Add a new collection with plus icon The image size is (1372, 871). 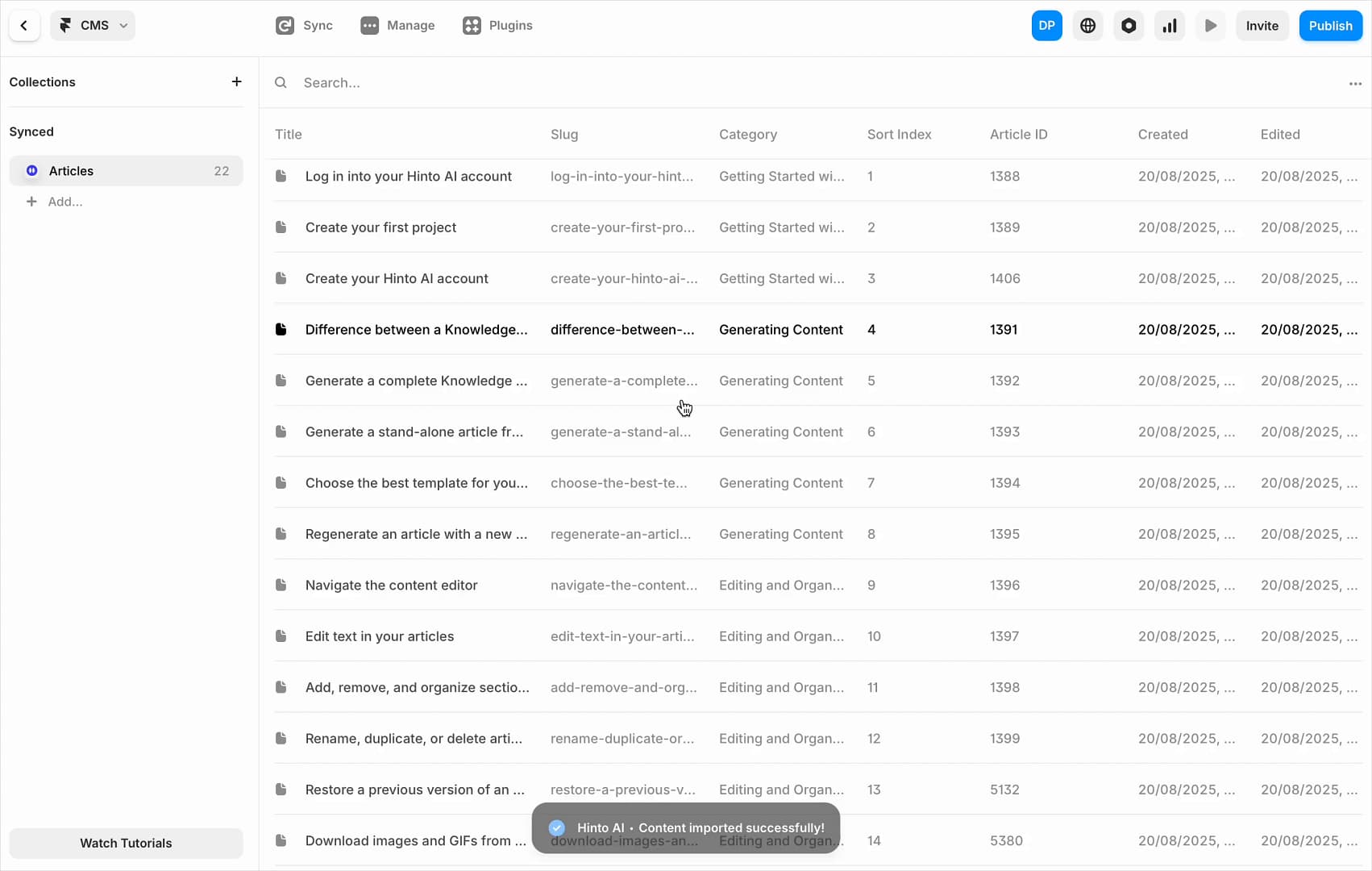pos(236,81)
